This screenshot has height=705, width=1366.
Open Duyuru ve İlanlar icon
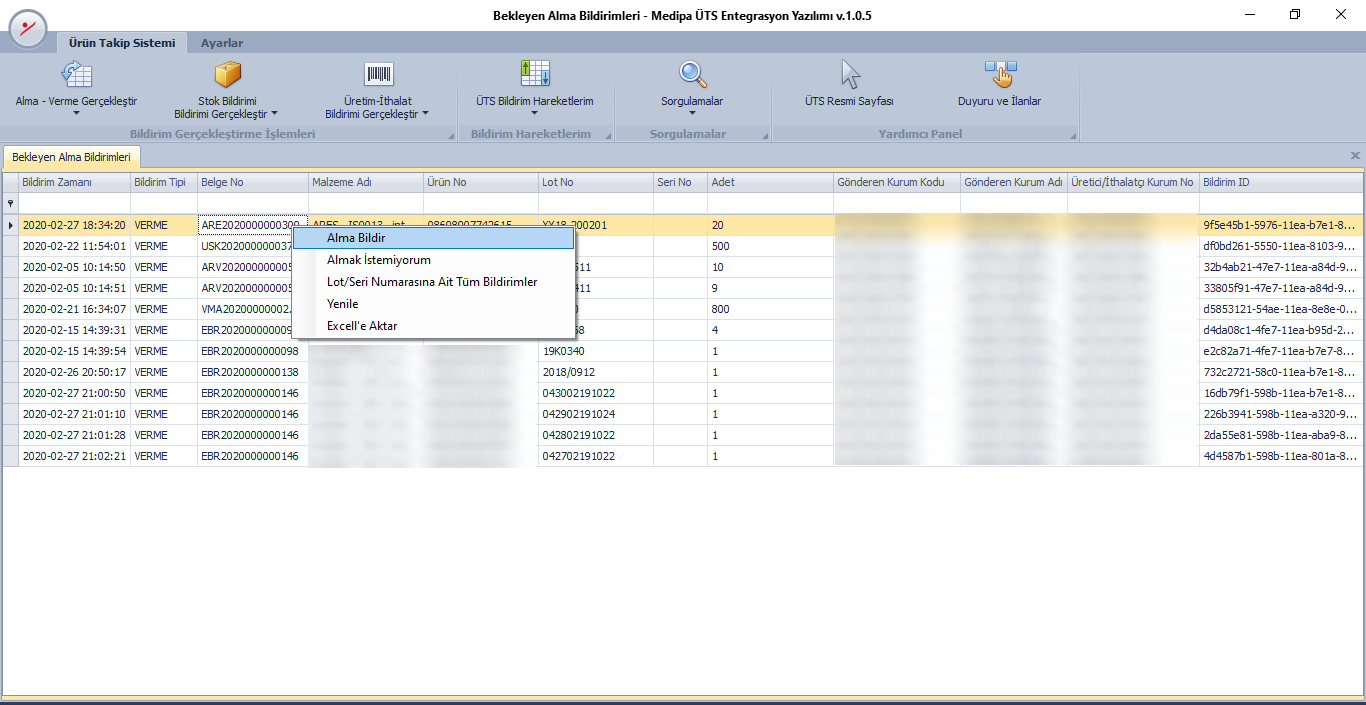(999, 75)
